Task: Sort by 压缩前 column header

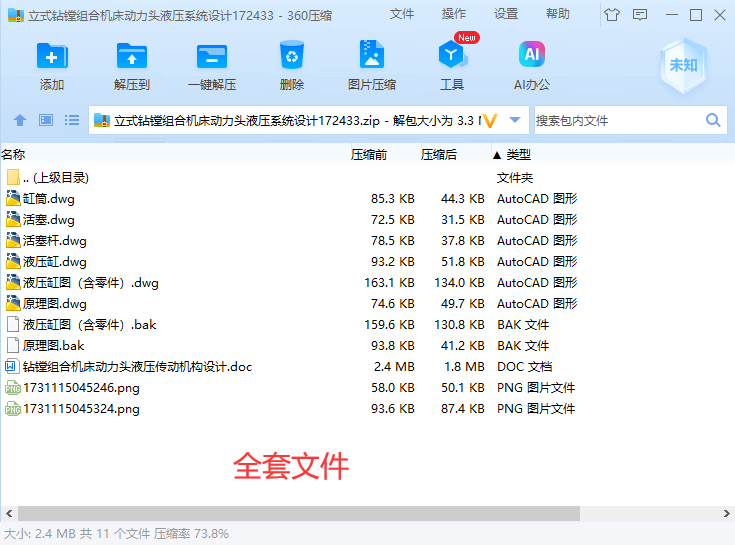Action: coord(369,155)
